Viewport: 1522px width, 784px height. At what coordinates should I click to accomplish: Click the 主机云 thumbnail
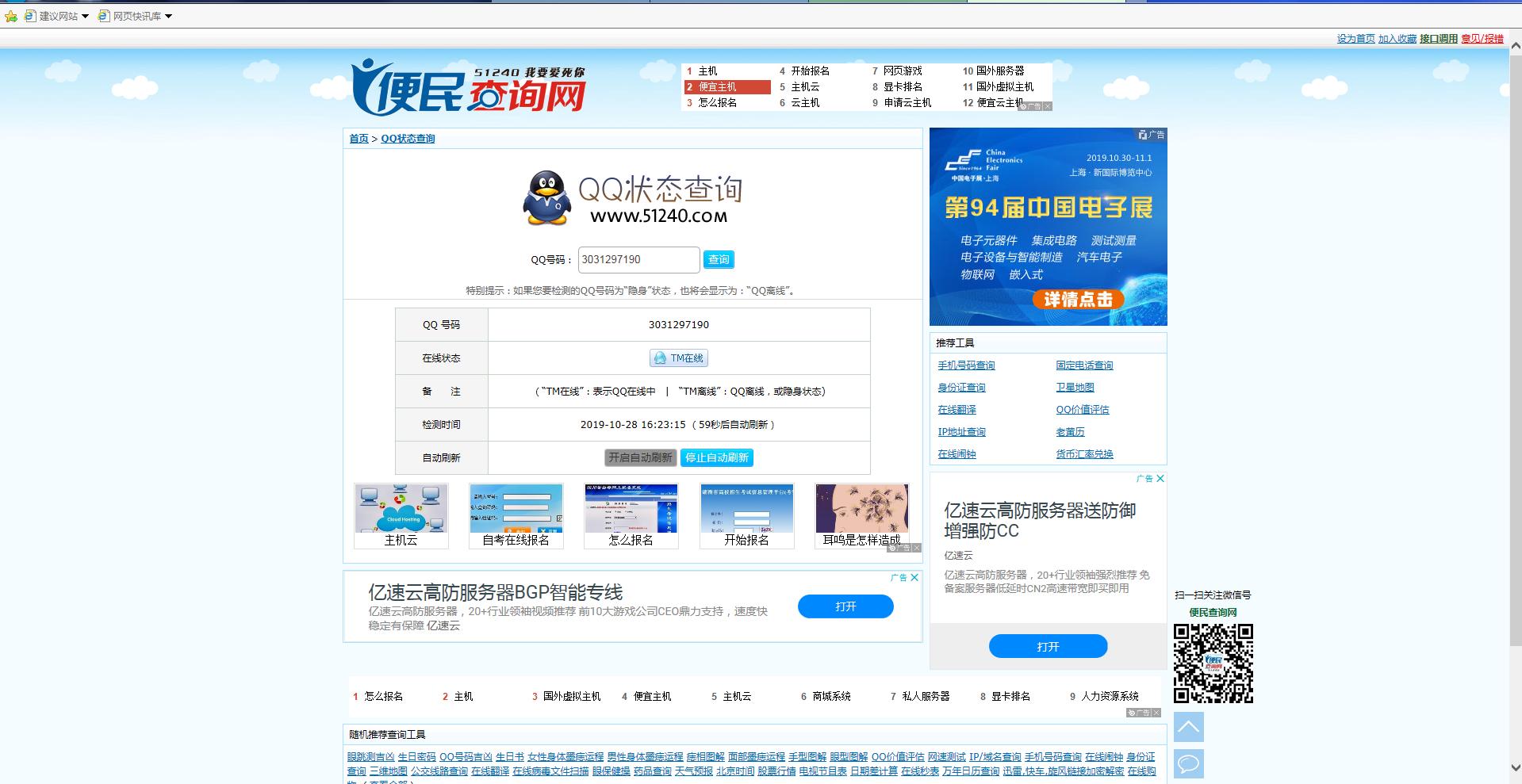401,516
